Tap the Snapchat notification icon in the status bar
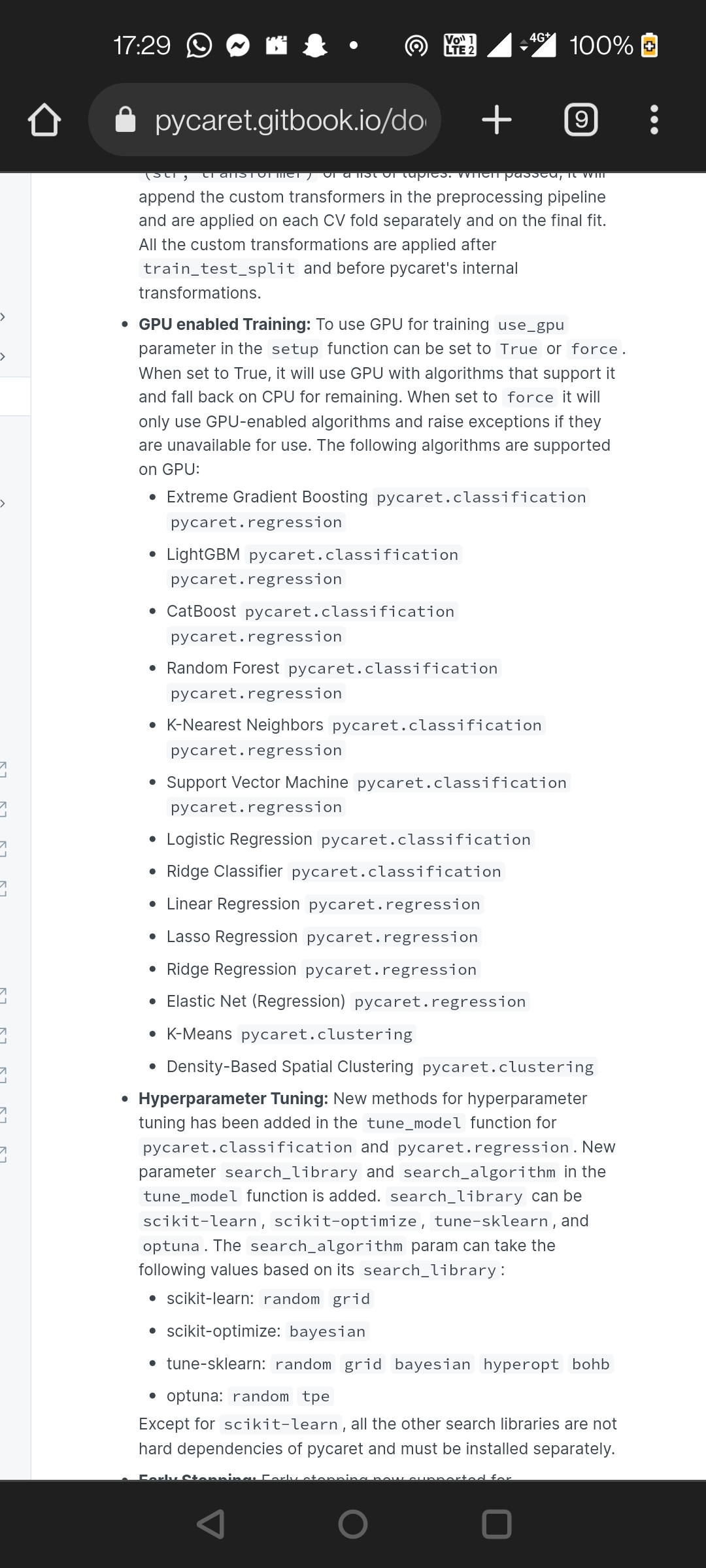 pyautogui.click(x=314, y=45)
